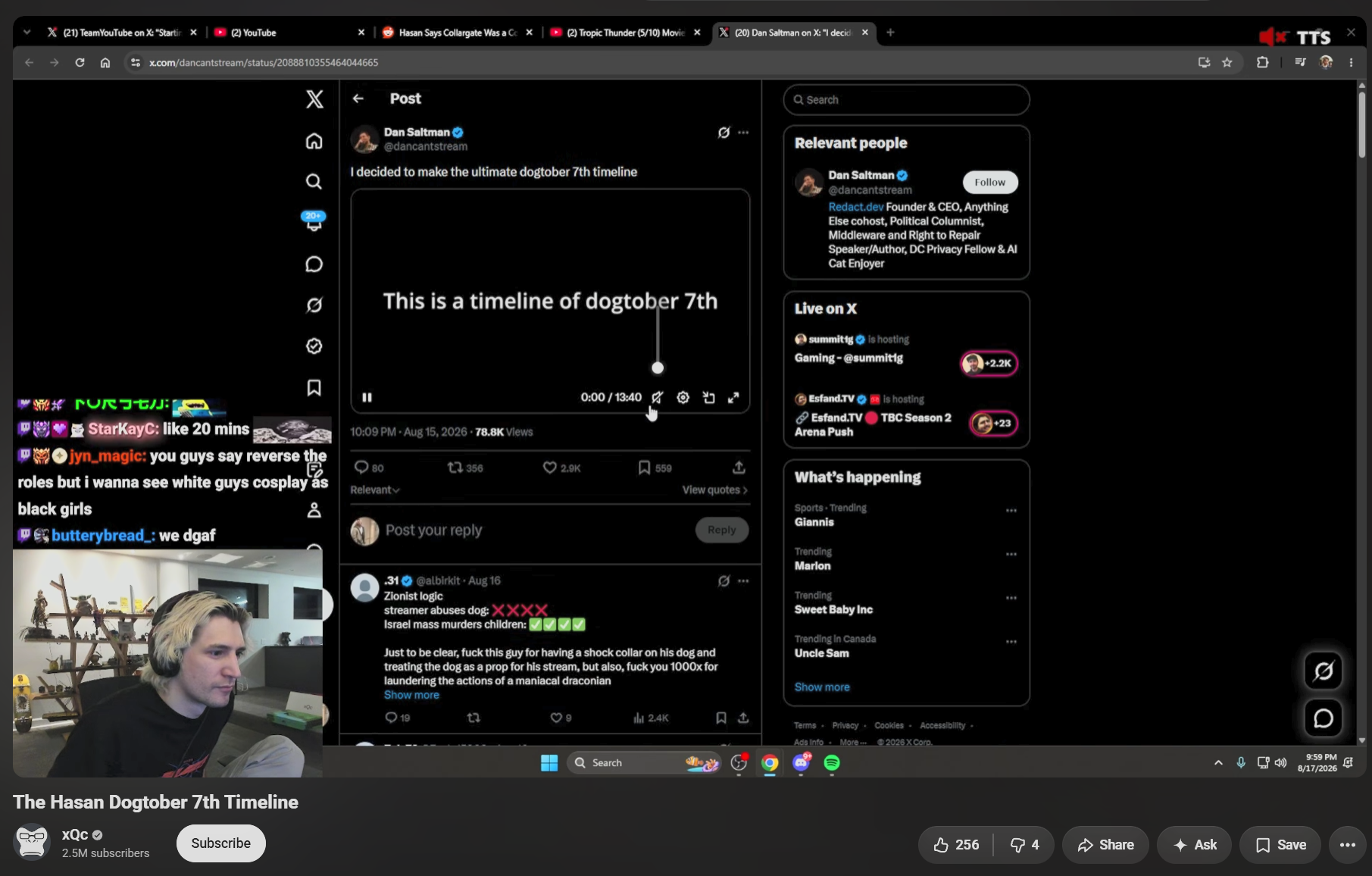Share Dan Saltman's post
The image size is (1372, 876).
point(739,468)
